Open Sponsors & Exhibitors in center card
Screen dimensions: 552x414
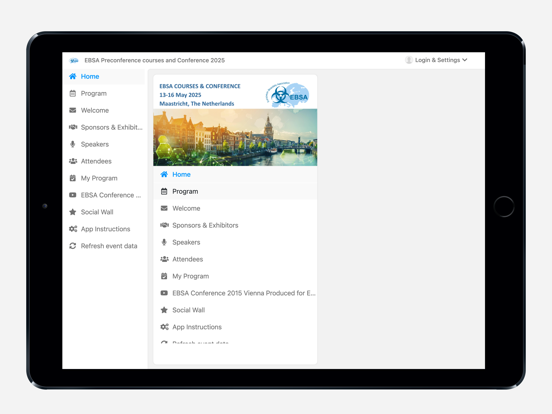pyautogui.click(x=235, y=225)
